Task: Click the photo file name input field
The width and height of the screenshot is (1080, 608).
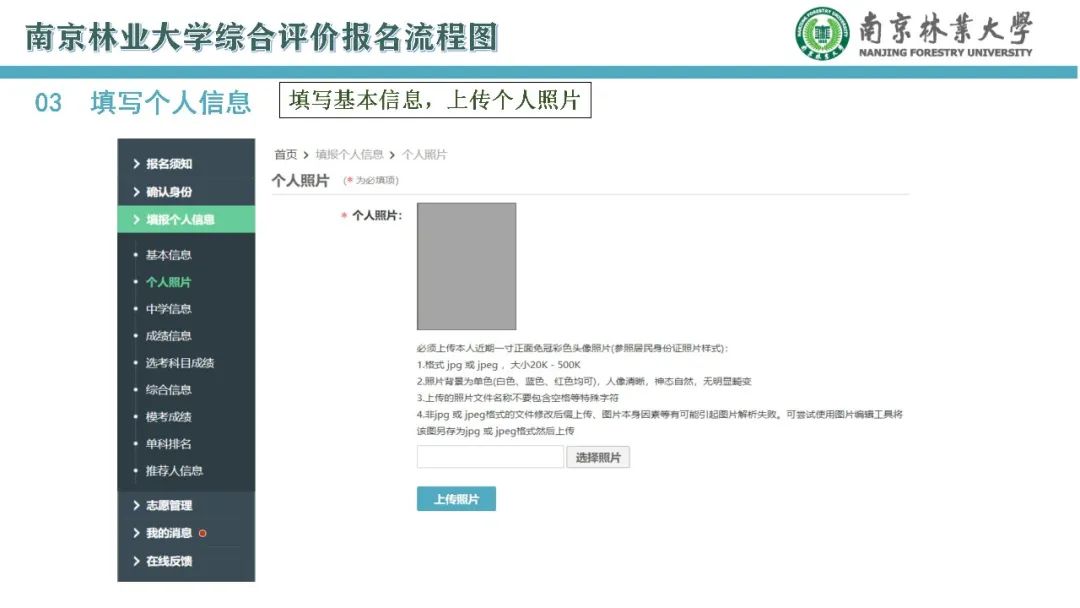Action: (490, 458)
